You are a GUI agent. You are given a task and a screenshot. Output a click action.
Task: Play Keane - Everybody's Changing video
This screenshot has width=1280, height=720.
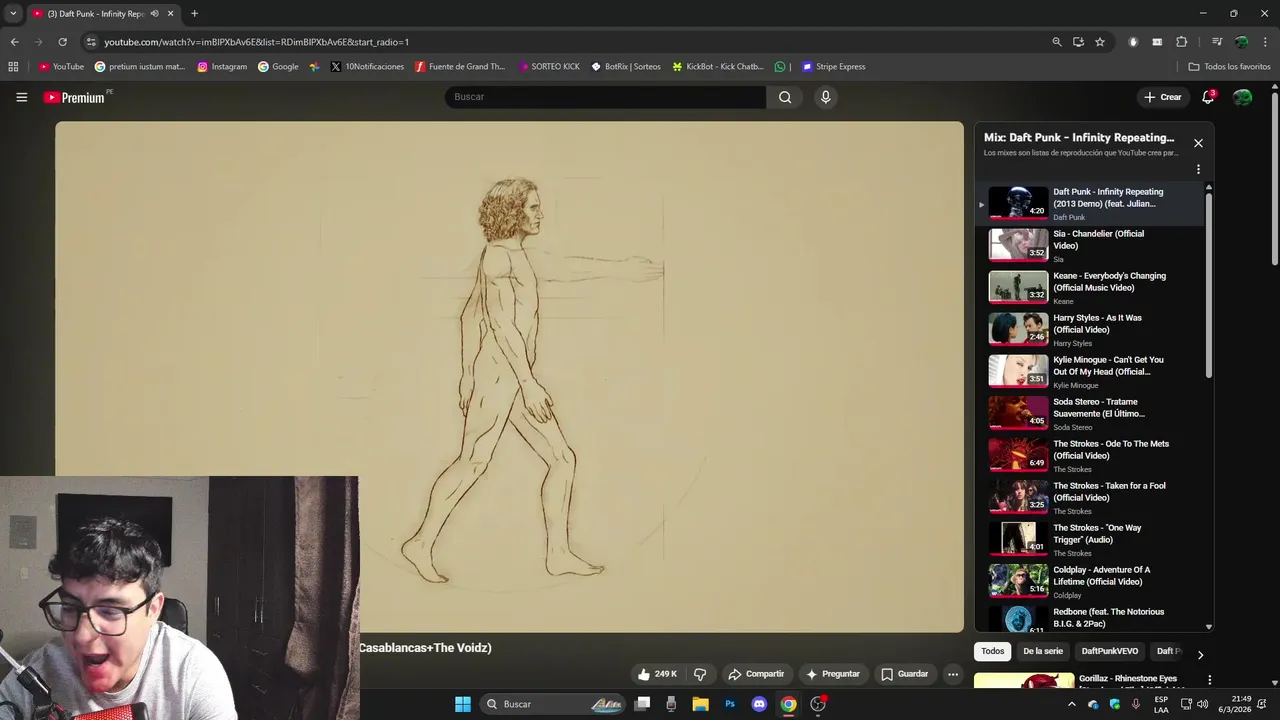(x=1090, y=287)
